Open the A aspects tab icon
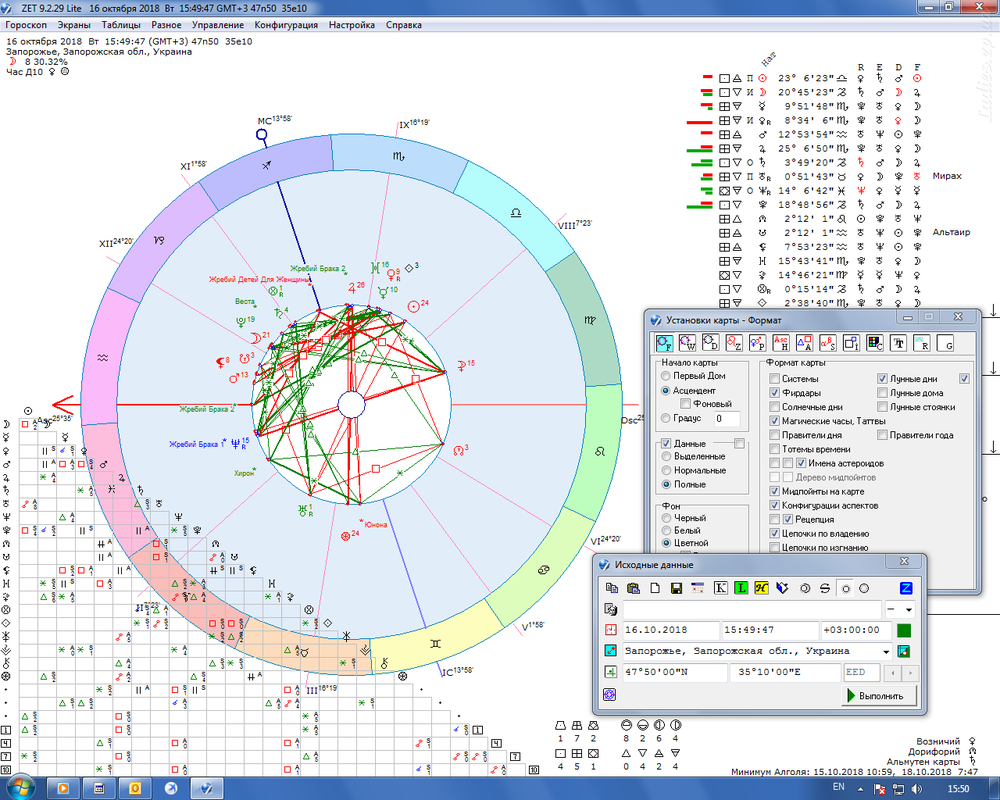 pos(804,343)
